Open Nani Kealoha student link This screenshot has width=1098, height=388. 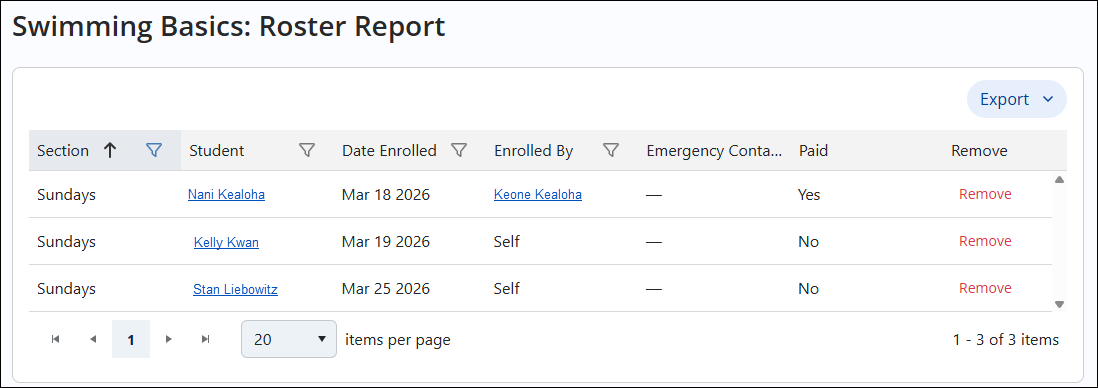(x=226, y=195)
